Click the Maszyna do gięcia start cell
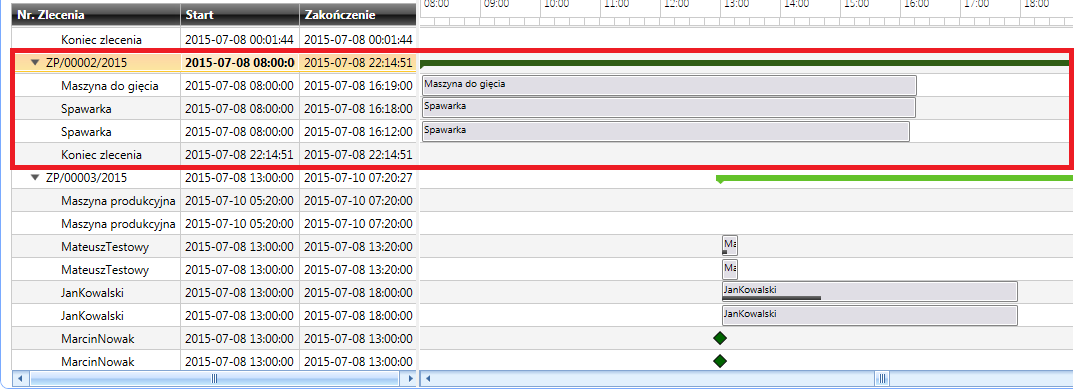Screen dimensions: 1076x390 (240, 86)
